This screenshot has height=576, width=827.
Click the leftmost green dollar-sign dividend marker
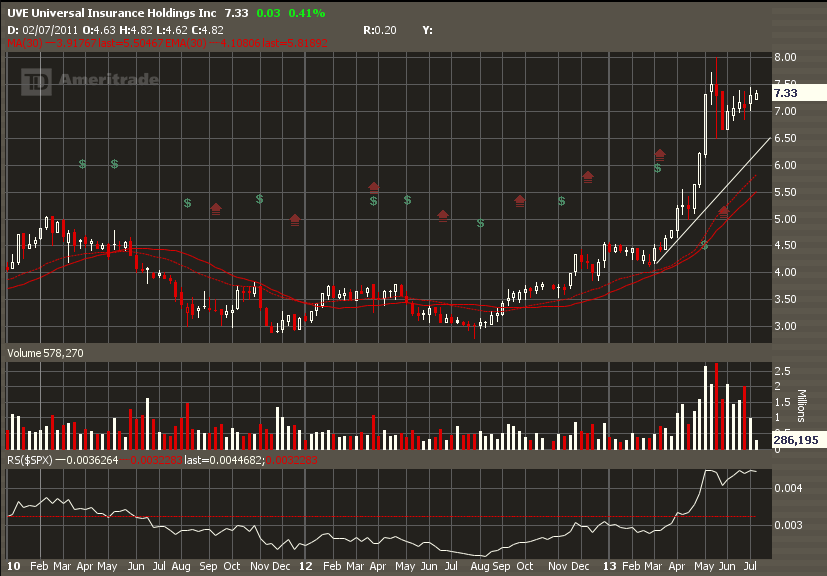(x=83, y=163)
